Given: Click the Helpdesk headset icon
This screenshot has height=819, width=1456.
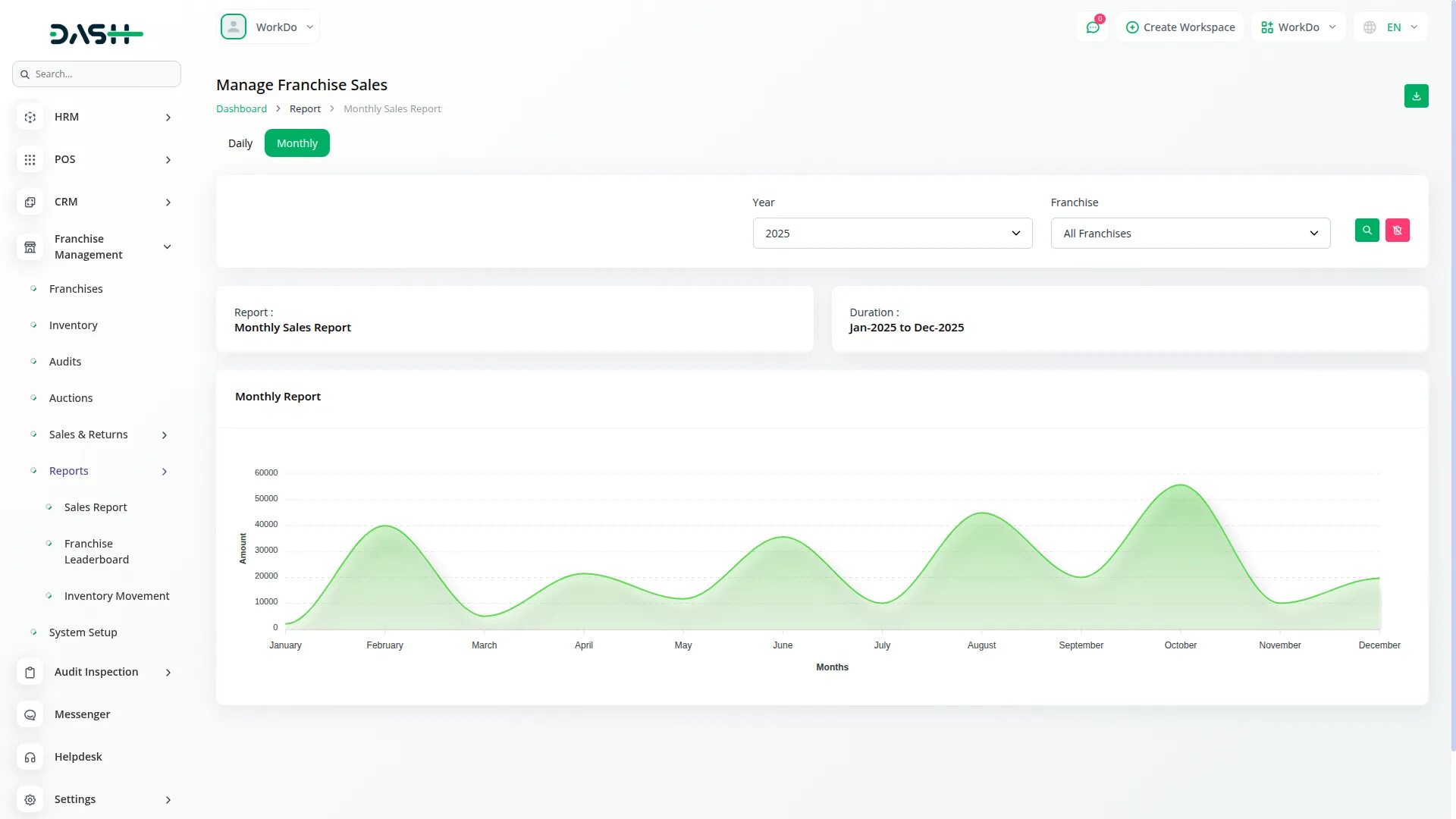Looking at the screenshot, I should (30, 758).
